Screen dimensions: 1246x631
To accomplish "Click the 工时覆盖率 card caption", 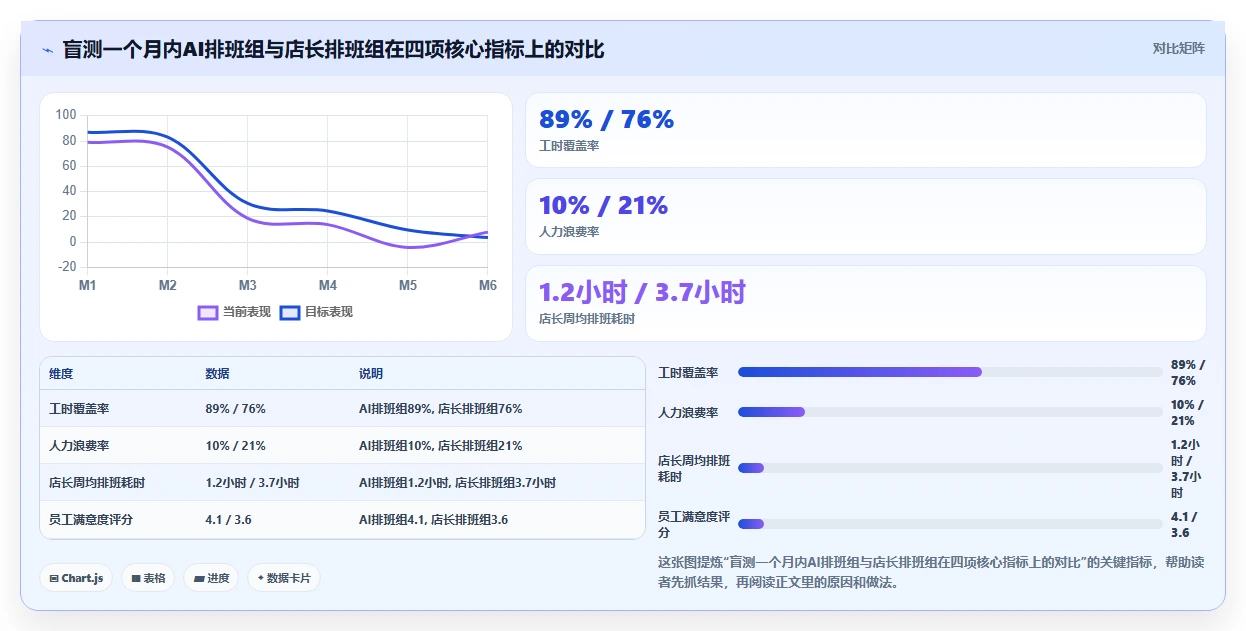I will coord(569,146).
